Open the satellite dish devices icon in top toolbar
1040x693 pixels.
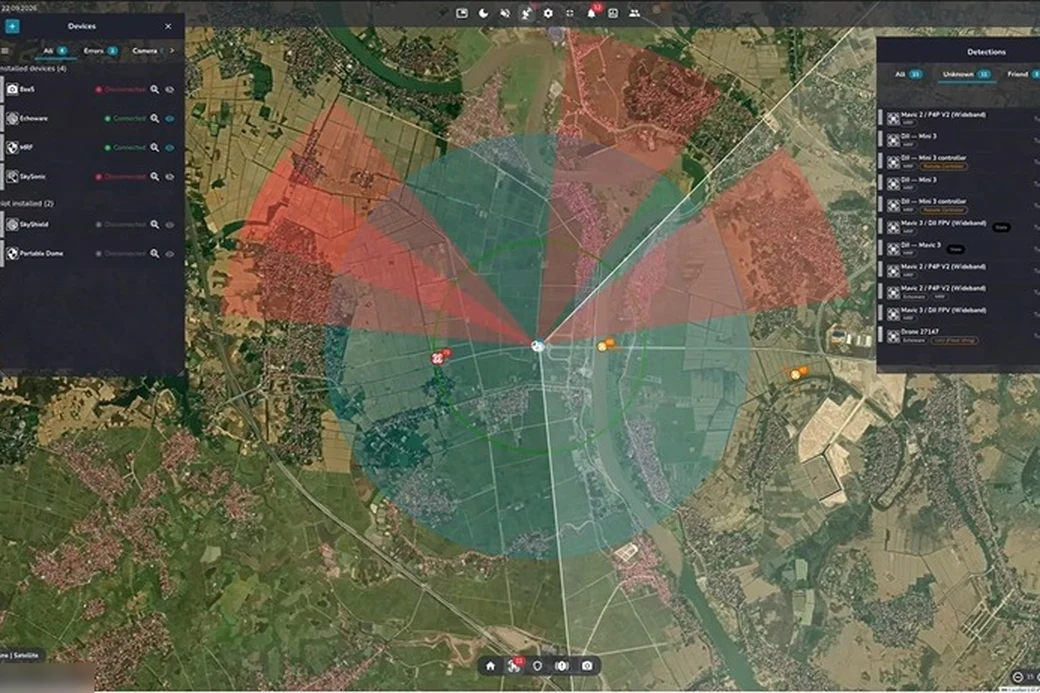point(526,13)
